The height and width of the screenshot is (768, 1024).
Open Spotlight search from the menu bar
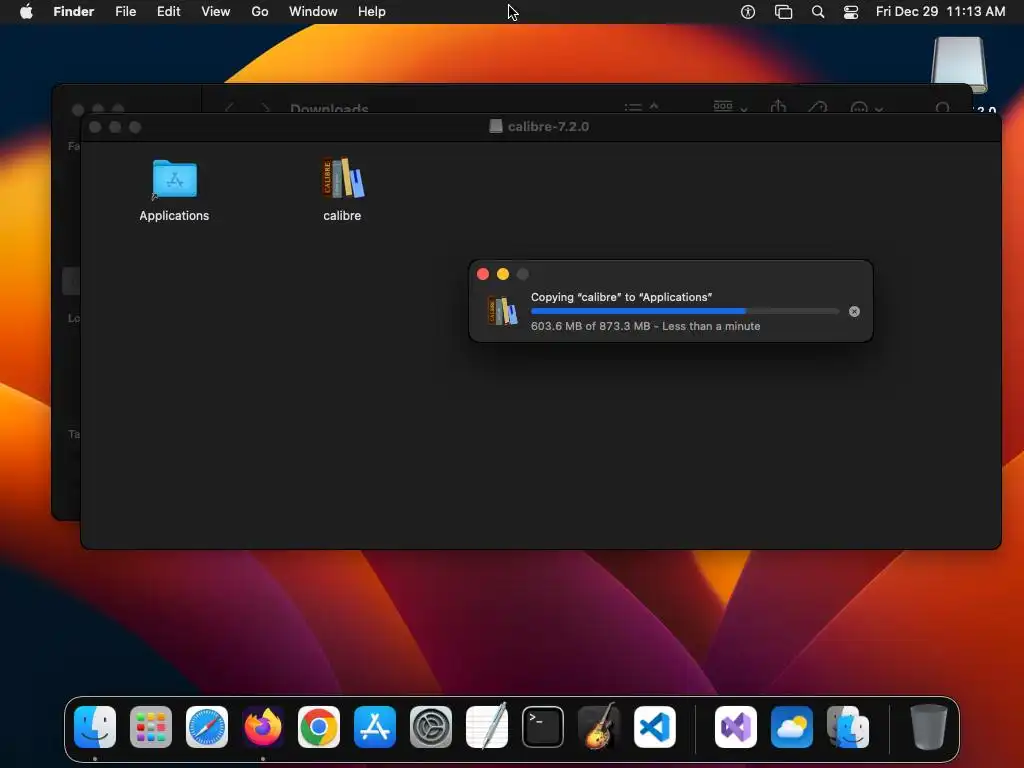click(818, 12)
